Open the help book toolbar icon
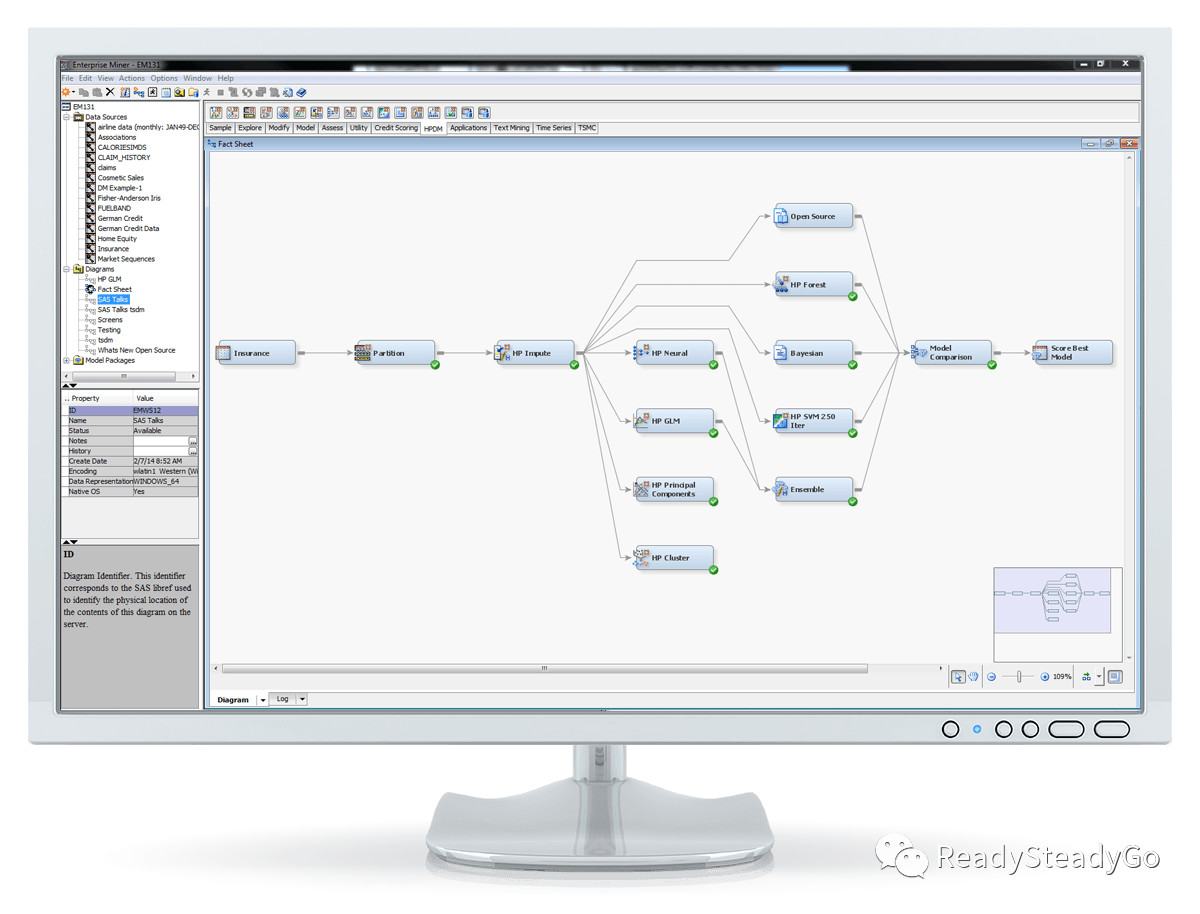 (301, 92)
